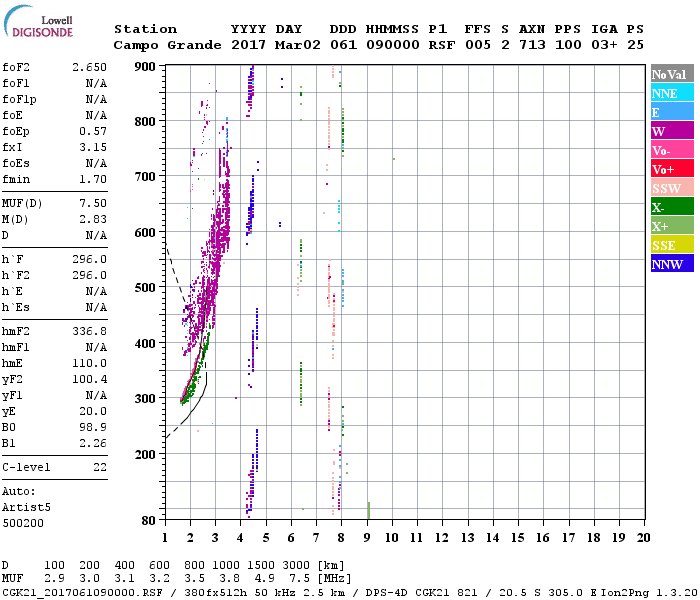Viewport: 700px width, 600px height.
Task: Click the fmin value 1.70
Action: (93, 179)
